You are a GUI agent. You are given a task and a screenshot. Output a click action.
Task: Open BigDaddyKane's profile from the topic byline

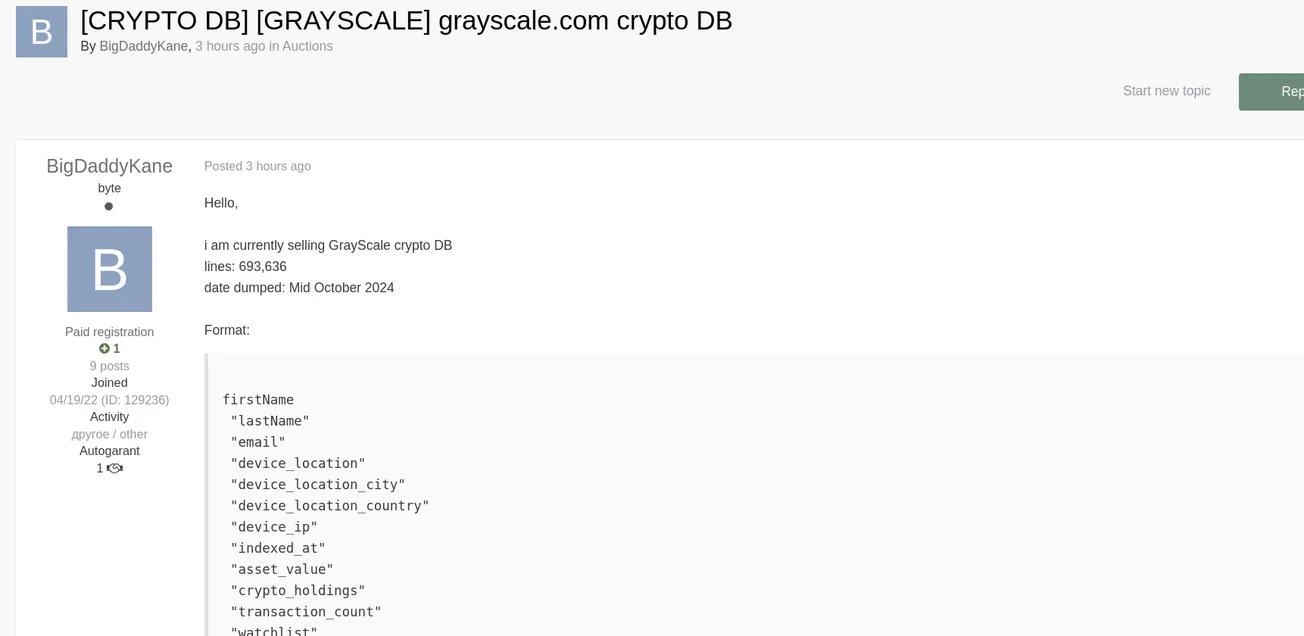pos(143,46)
